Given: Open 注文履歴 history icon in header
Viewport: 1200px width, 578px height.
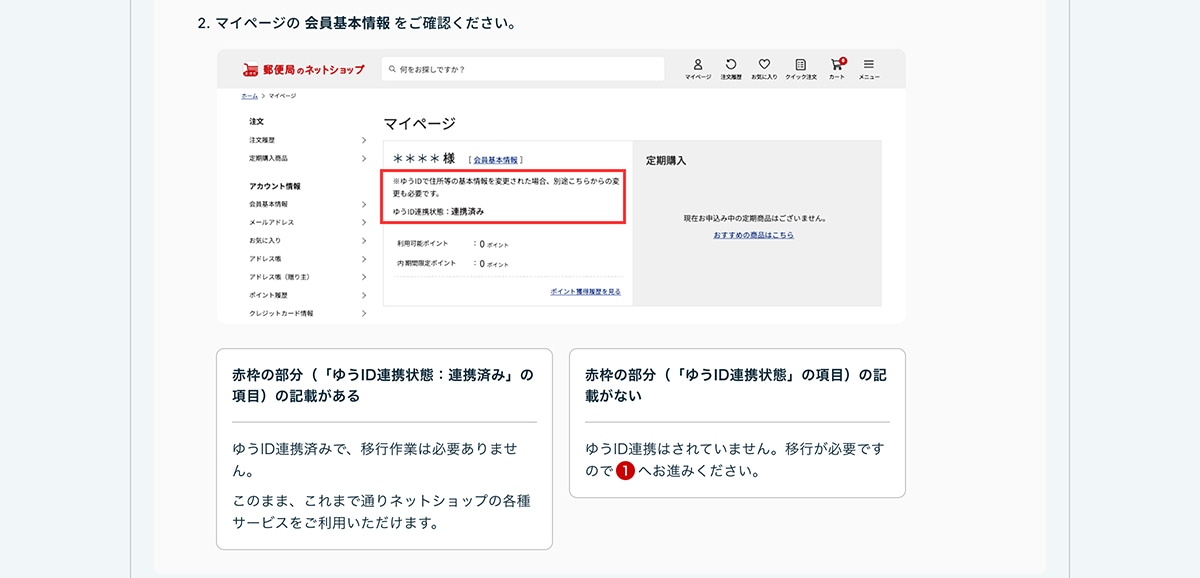Looking at the screenshot, I should (731, 64).
